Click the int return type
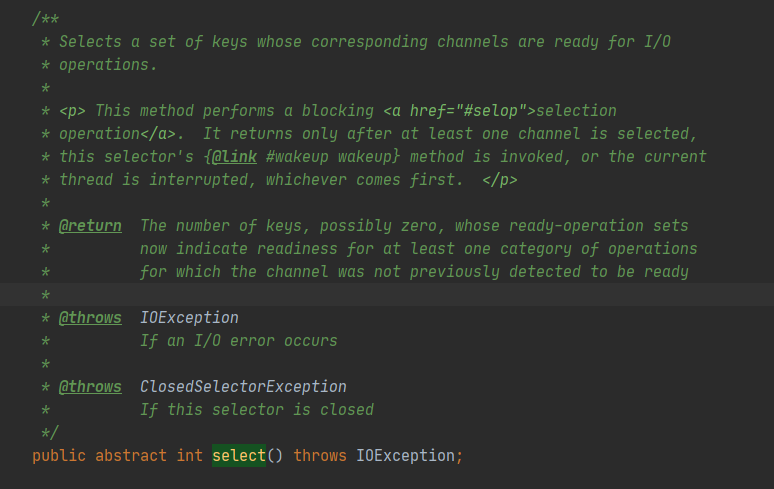774x489 pixels. 190,456
